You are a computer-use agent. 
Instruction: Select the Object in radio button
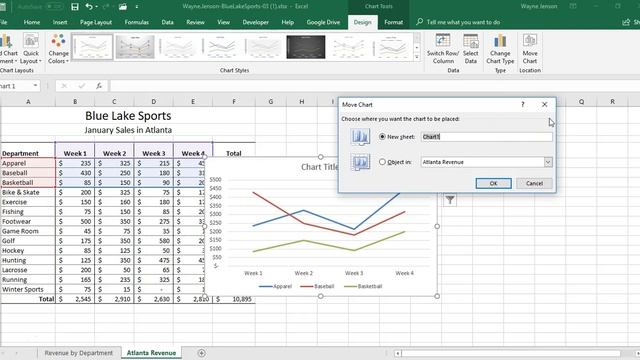(x=382, y=162)
